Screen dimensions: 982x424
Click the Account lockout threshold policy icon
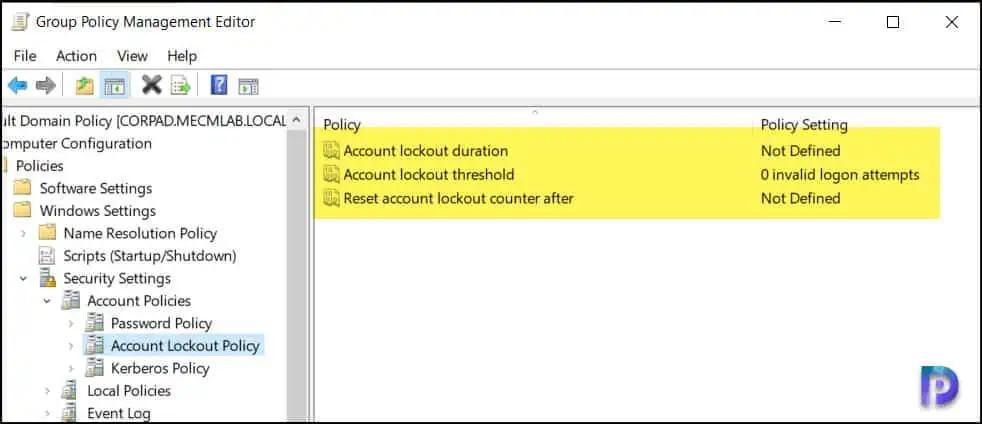[331, 175]
